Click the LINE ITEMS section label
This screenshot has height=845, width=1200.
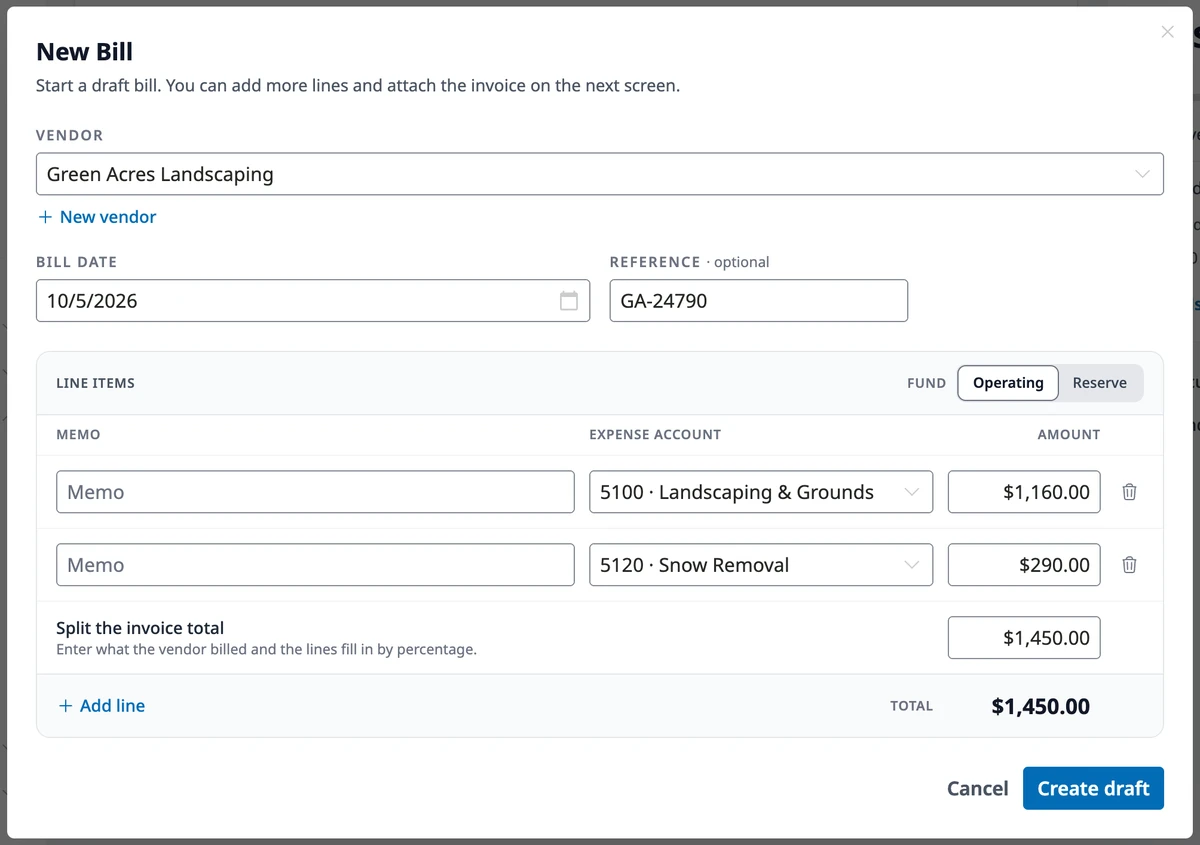pyautogui.click(x=96, y=383)
